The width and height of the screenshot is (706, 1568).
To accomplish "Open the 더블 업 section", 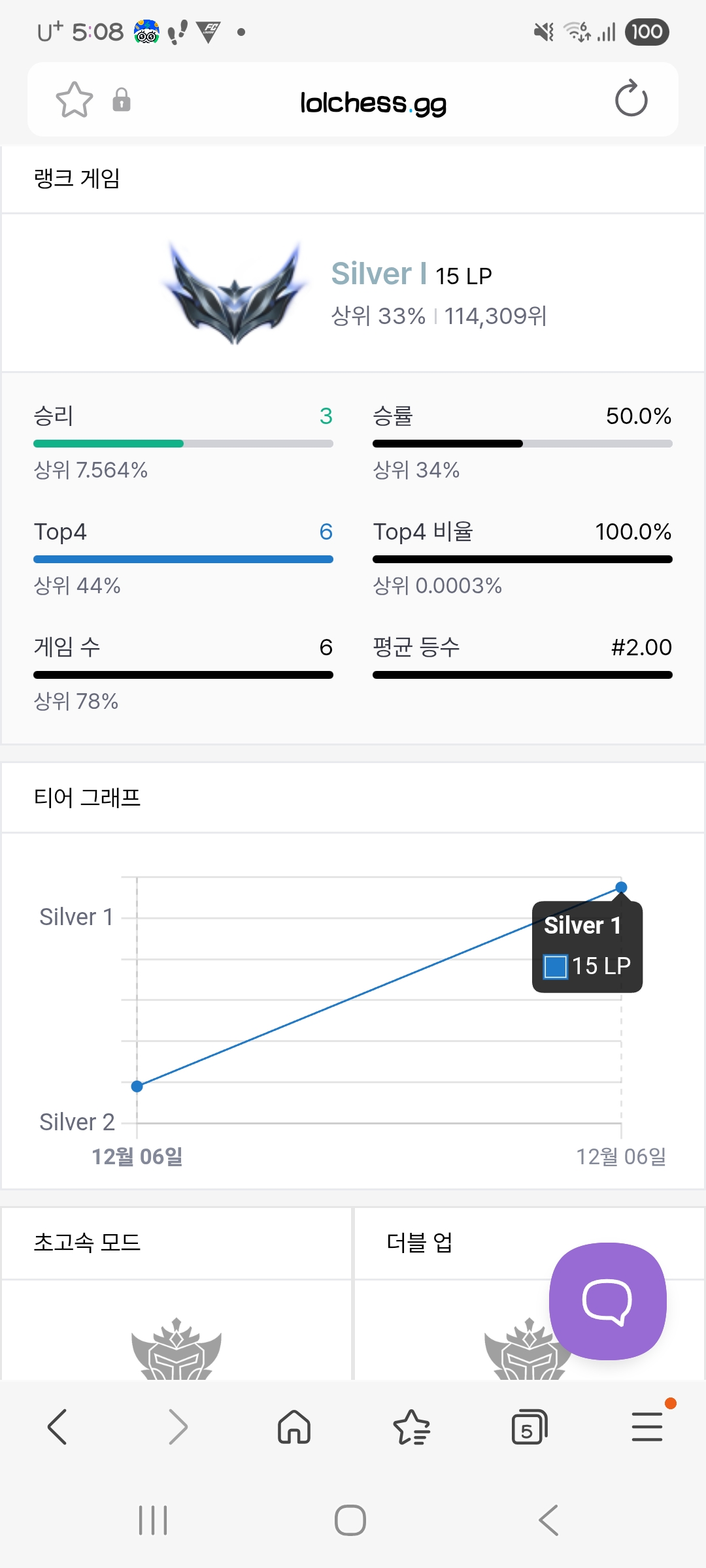I will 420,1242.
